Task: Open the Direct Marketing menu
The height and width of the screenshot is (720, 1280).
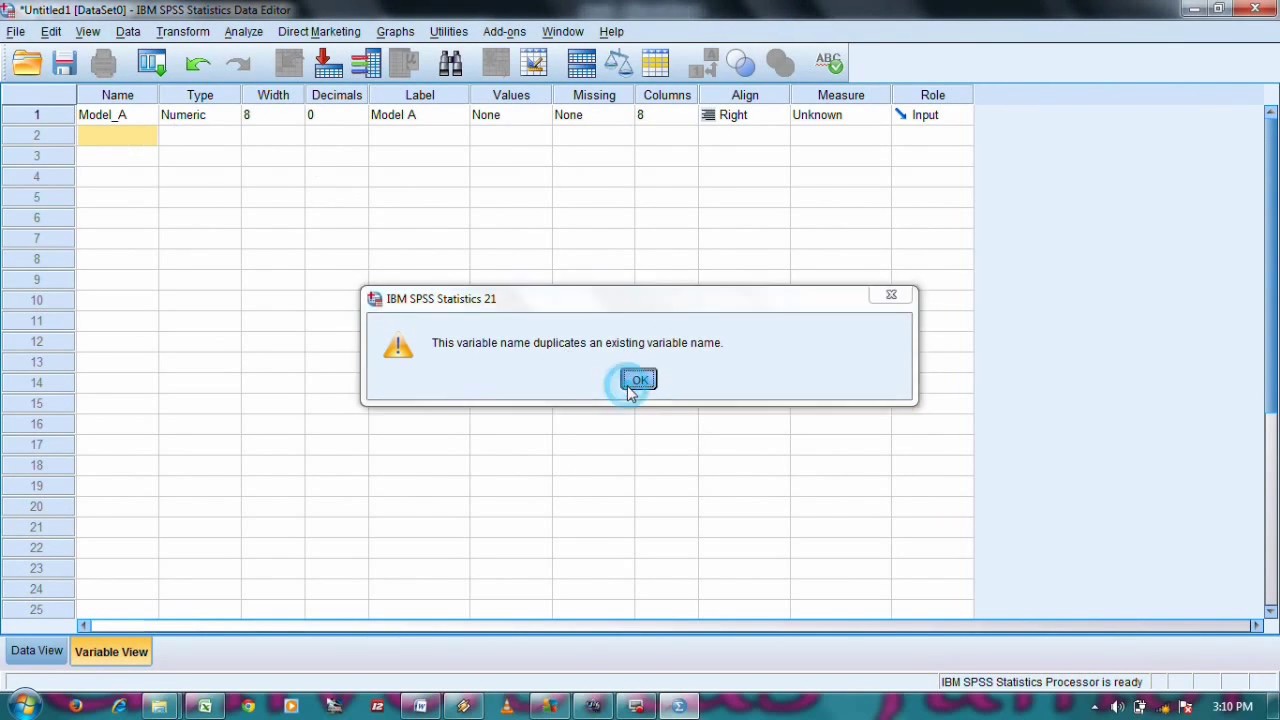Action: coord(319,32)
